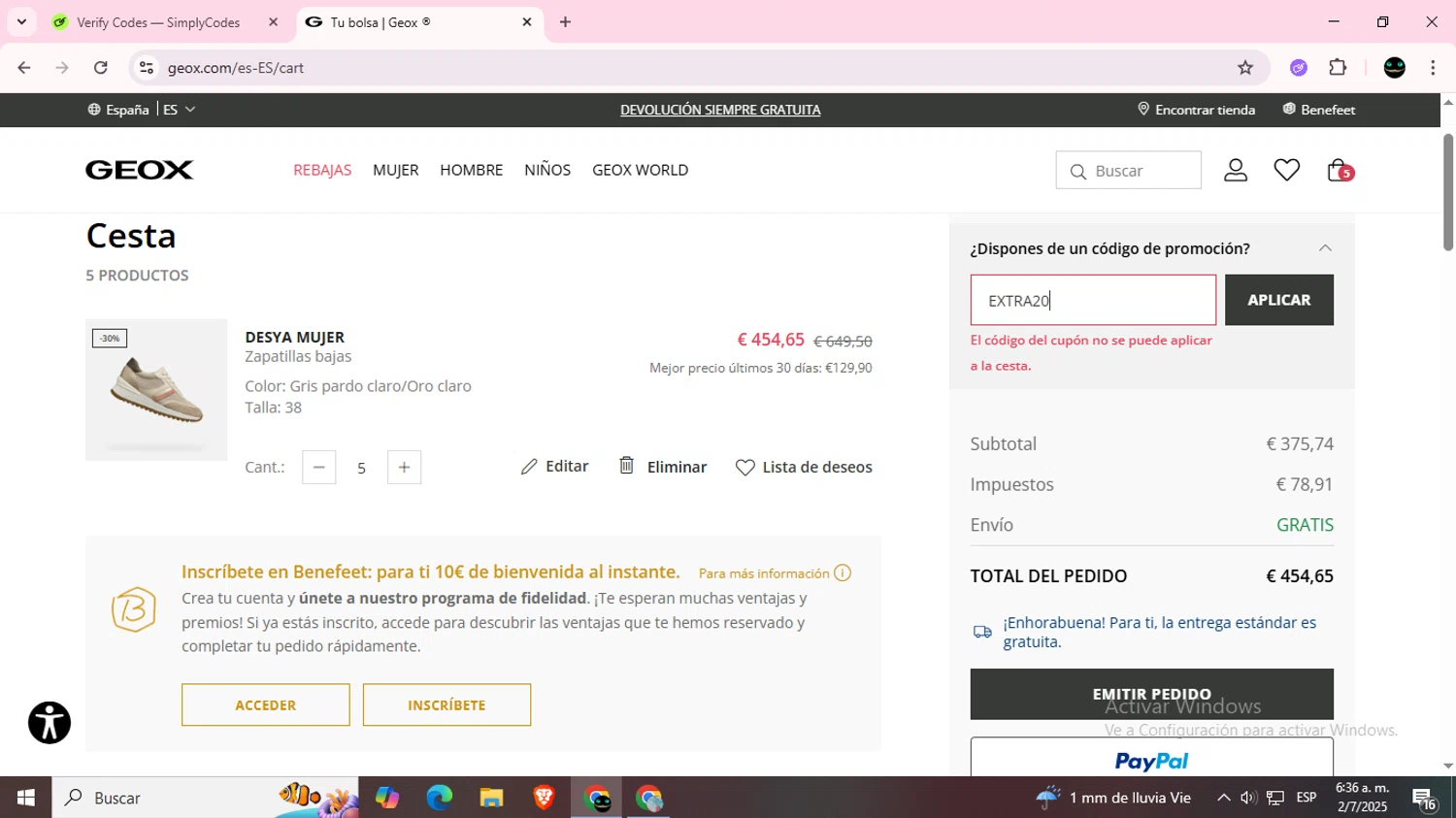Image resolution: width=1456 pixels, height=818 pixels.
Task: Click the pencil Editar icon
Action: [529, 467]
